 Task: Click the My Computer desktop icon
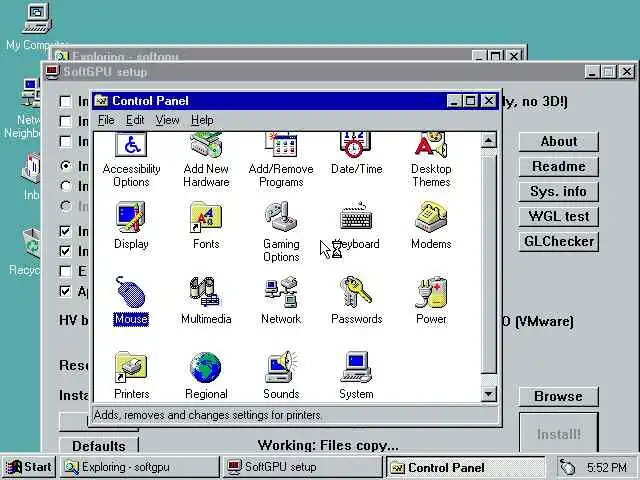pos(37,19)
